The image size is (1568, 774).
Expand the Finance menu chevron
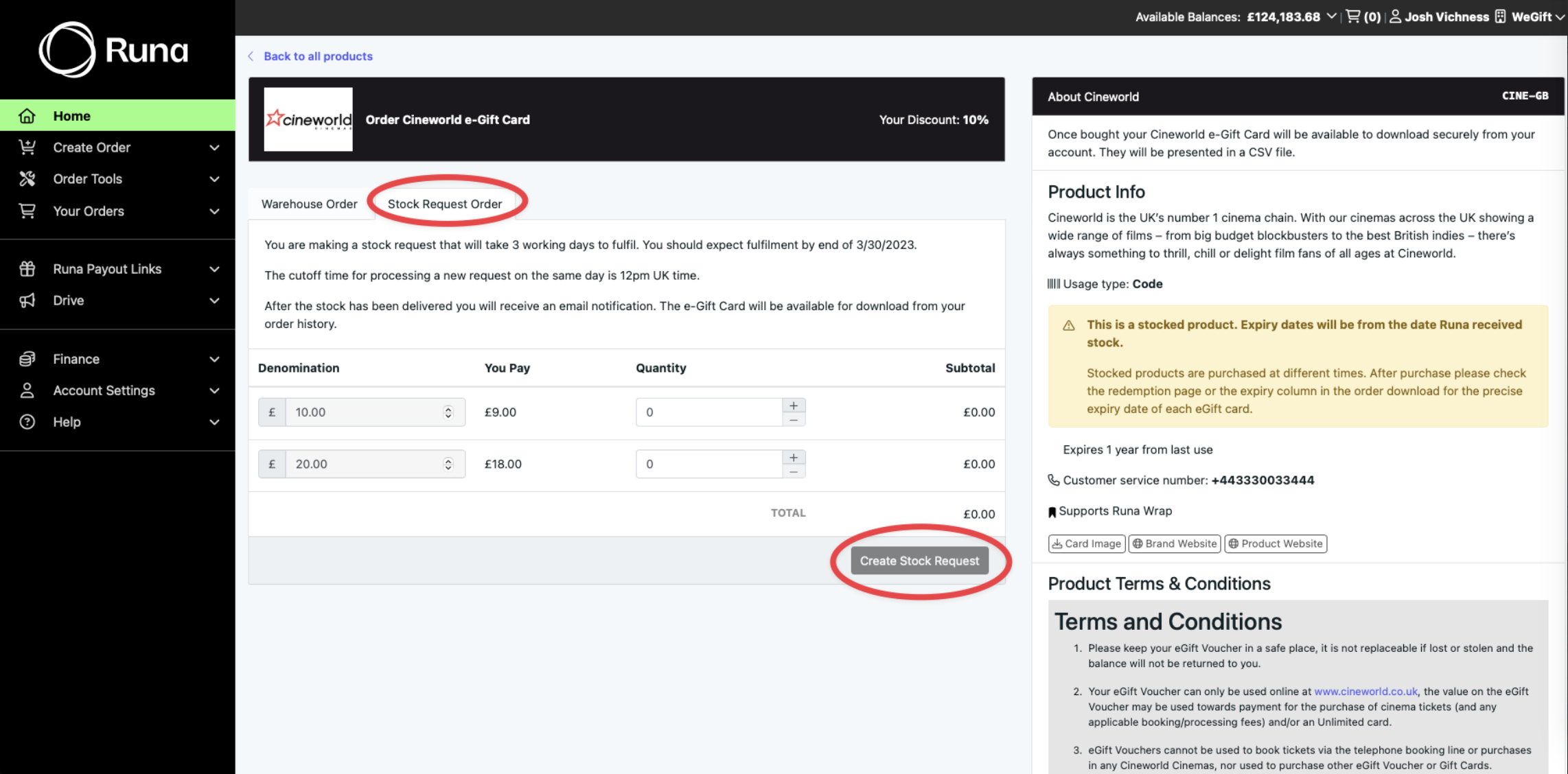click(x=214, y=359)
